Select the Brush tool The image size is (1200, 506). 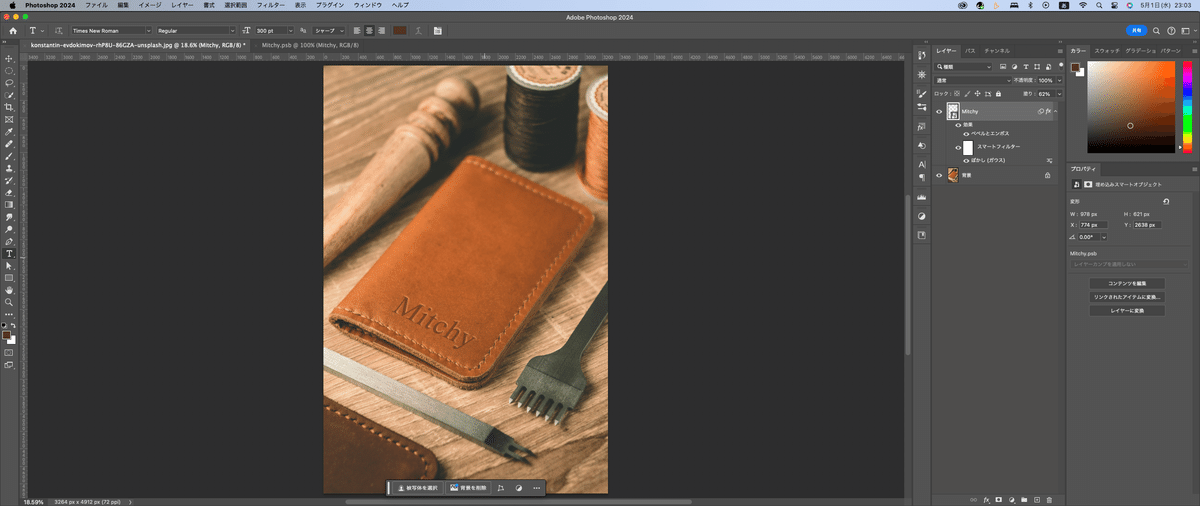[9, 155]
